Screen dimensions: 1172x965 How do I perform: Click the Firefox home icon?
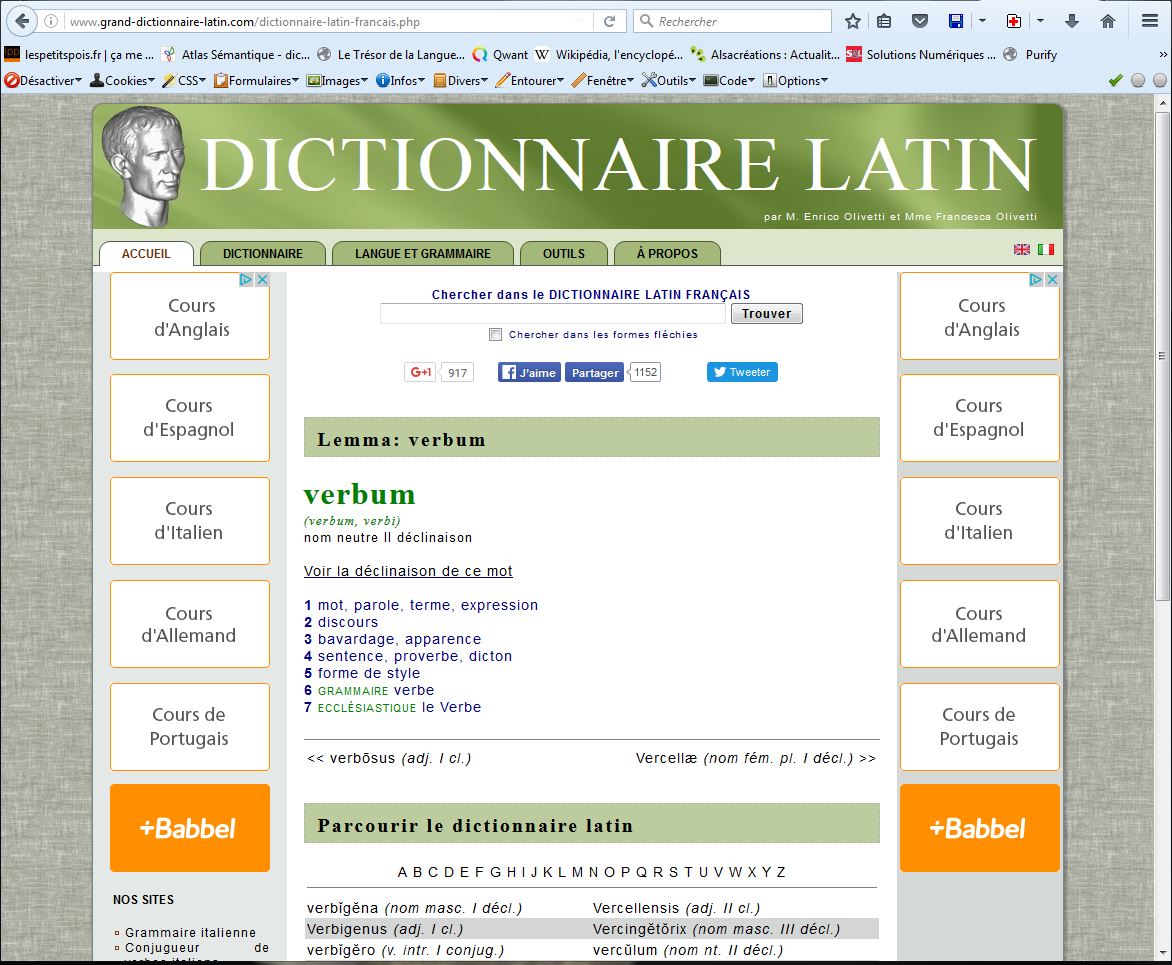1107,21
